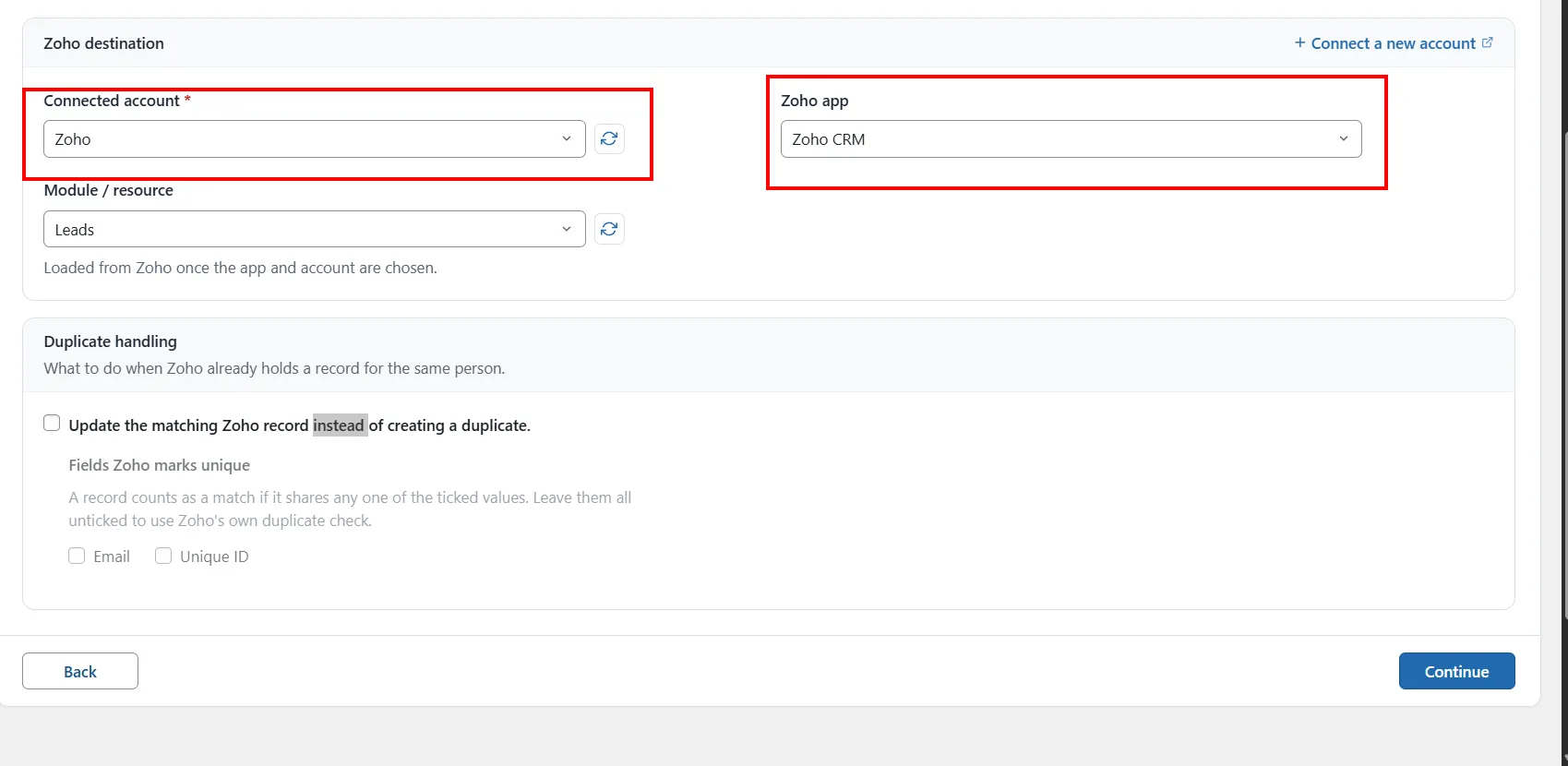The width and height of the screenshot is (1568, 766).
Task: Click the A record counts as a match hint
Action: coord(350,509)
